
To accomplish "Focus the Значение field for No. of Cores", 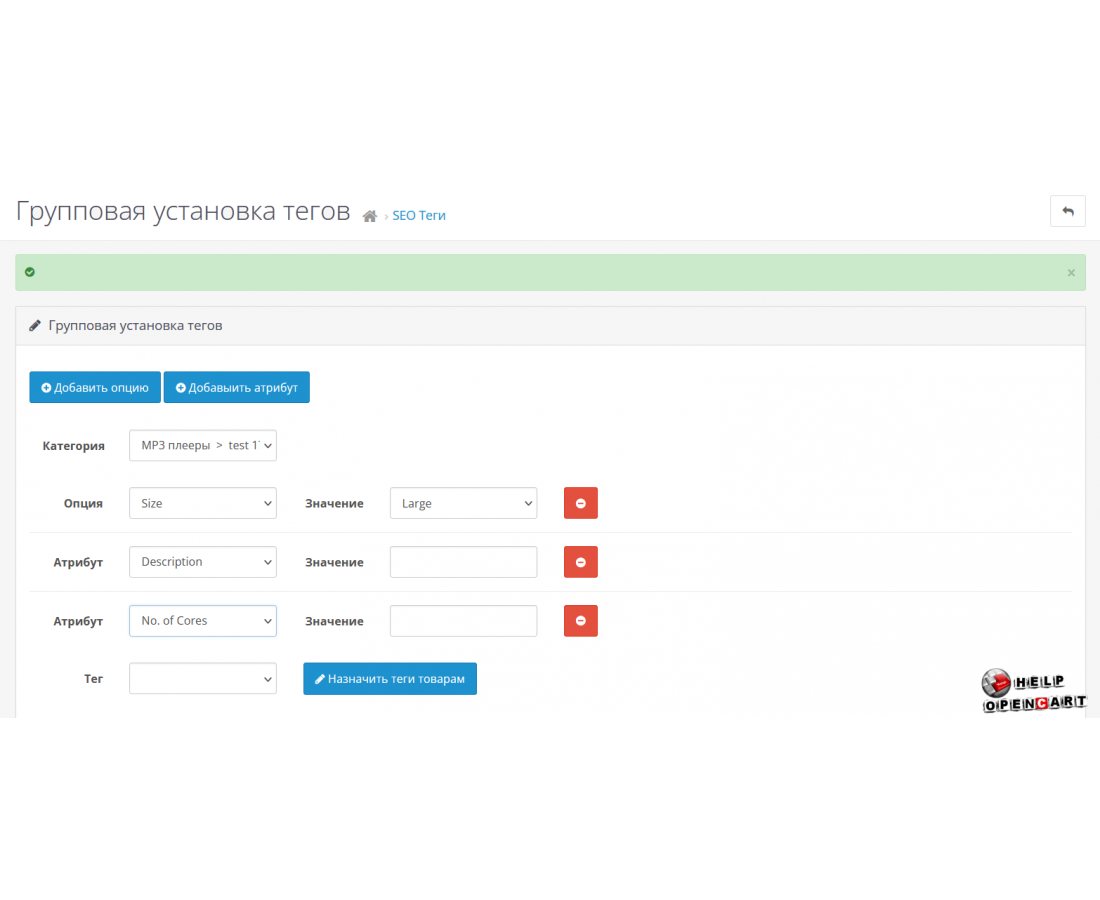I will pos(463,621).
